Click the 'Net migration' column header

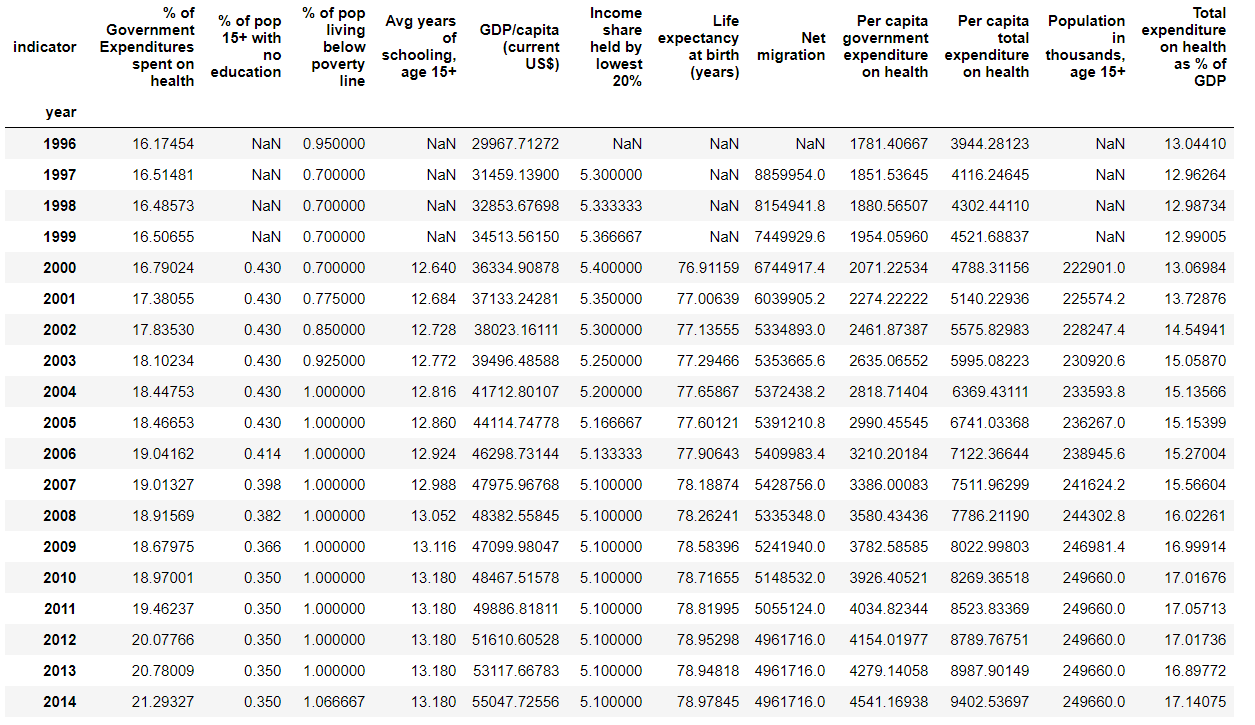[791, 47]
